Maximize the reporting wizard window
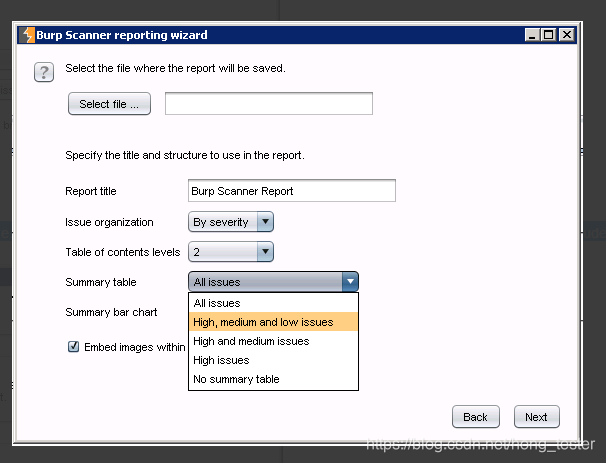 click(x=549, y=35)
